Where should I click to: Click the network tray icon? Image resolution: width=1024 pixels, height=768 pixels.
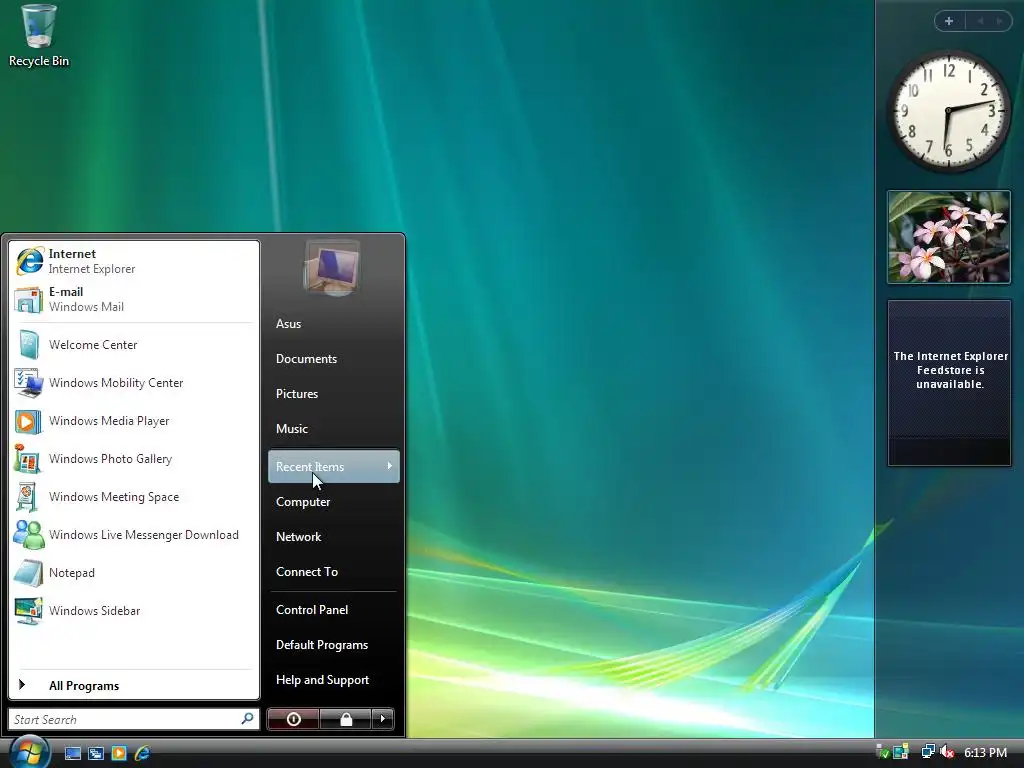coord(927,752)
